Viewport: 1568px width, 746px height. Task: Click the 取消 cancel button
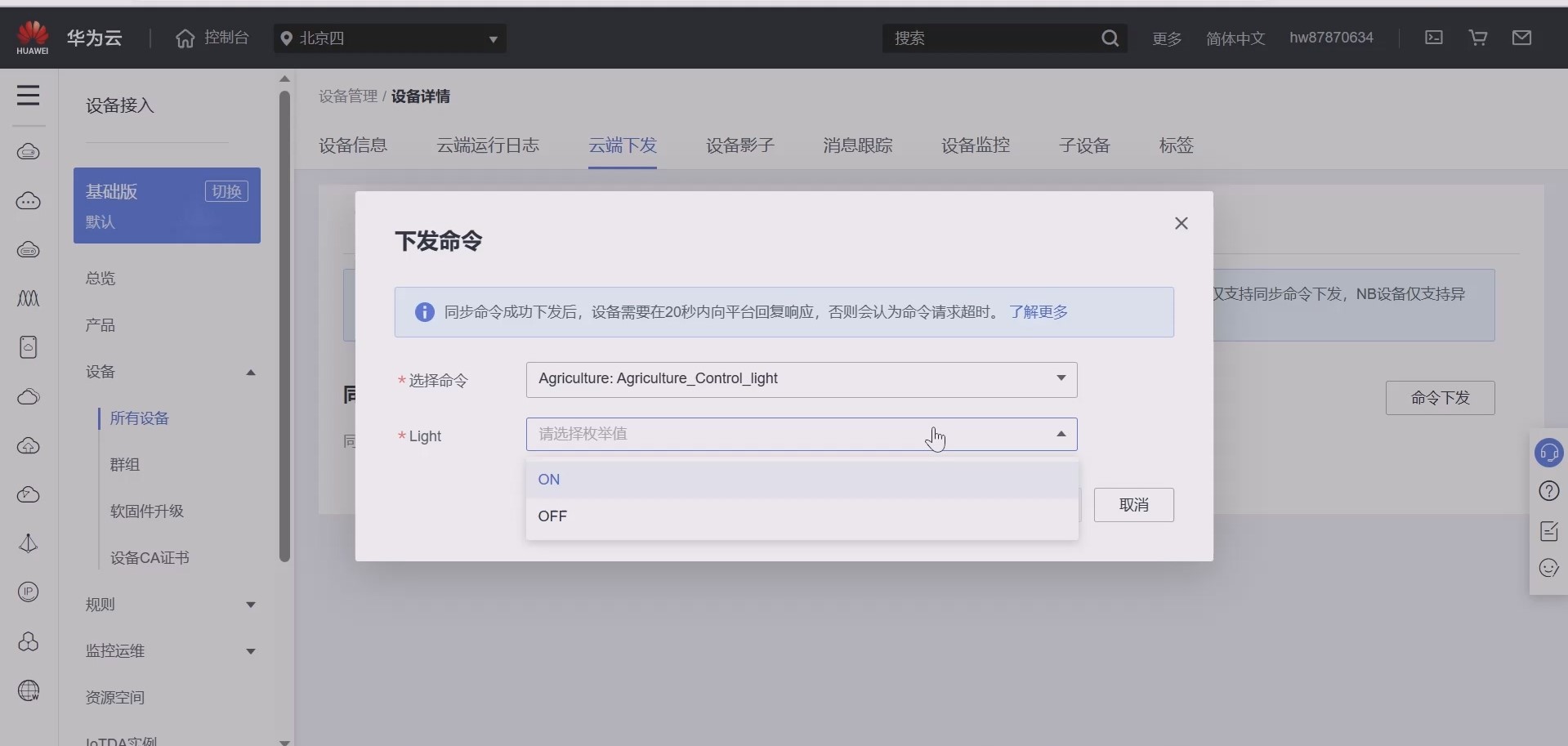1134,505
